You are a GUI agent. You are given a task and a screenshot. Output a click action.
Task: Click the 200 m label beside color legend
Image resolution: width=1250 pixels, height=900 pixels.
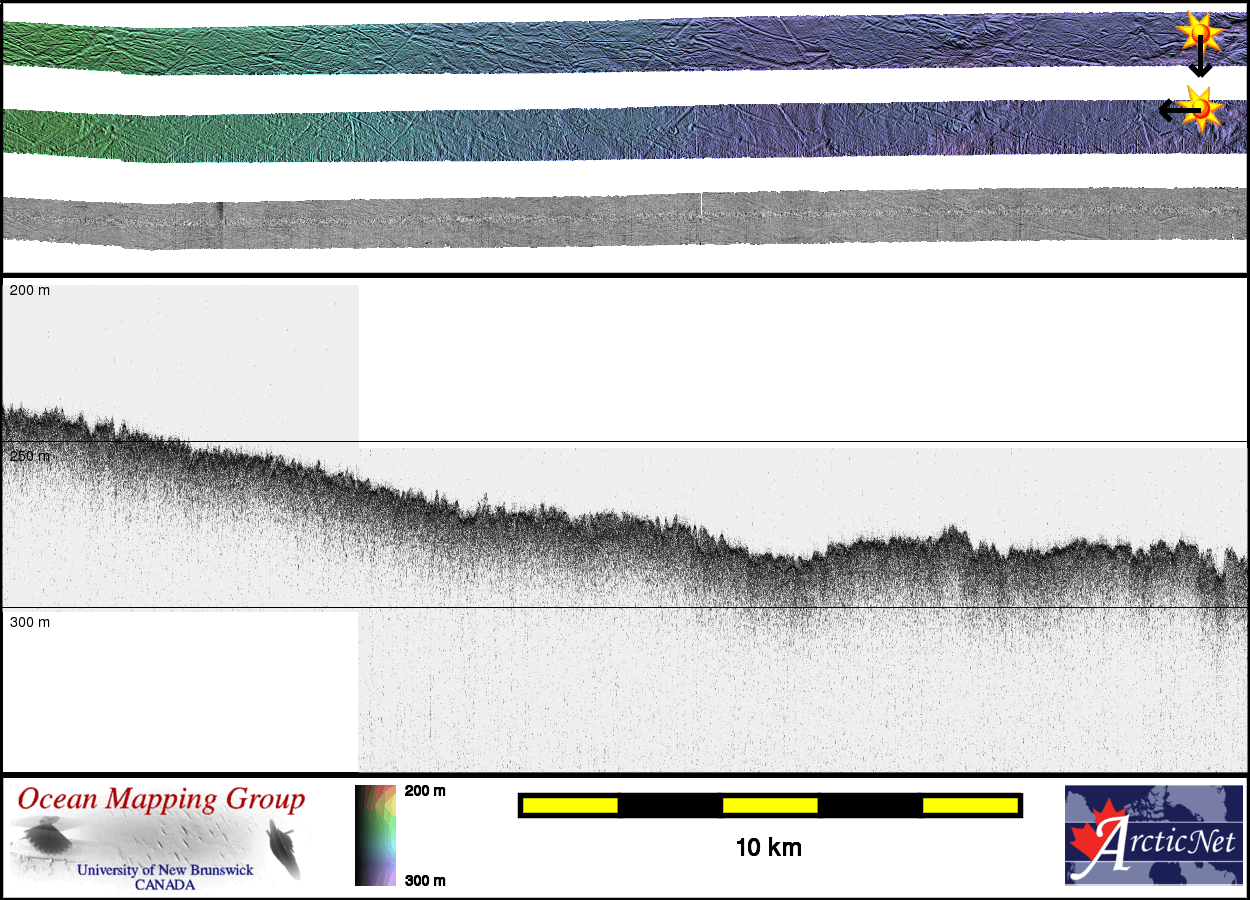(x=425, y=791)
